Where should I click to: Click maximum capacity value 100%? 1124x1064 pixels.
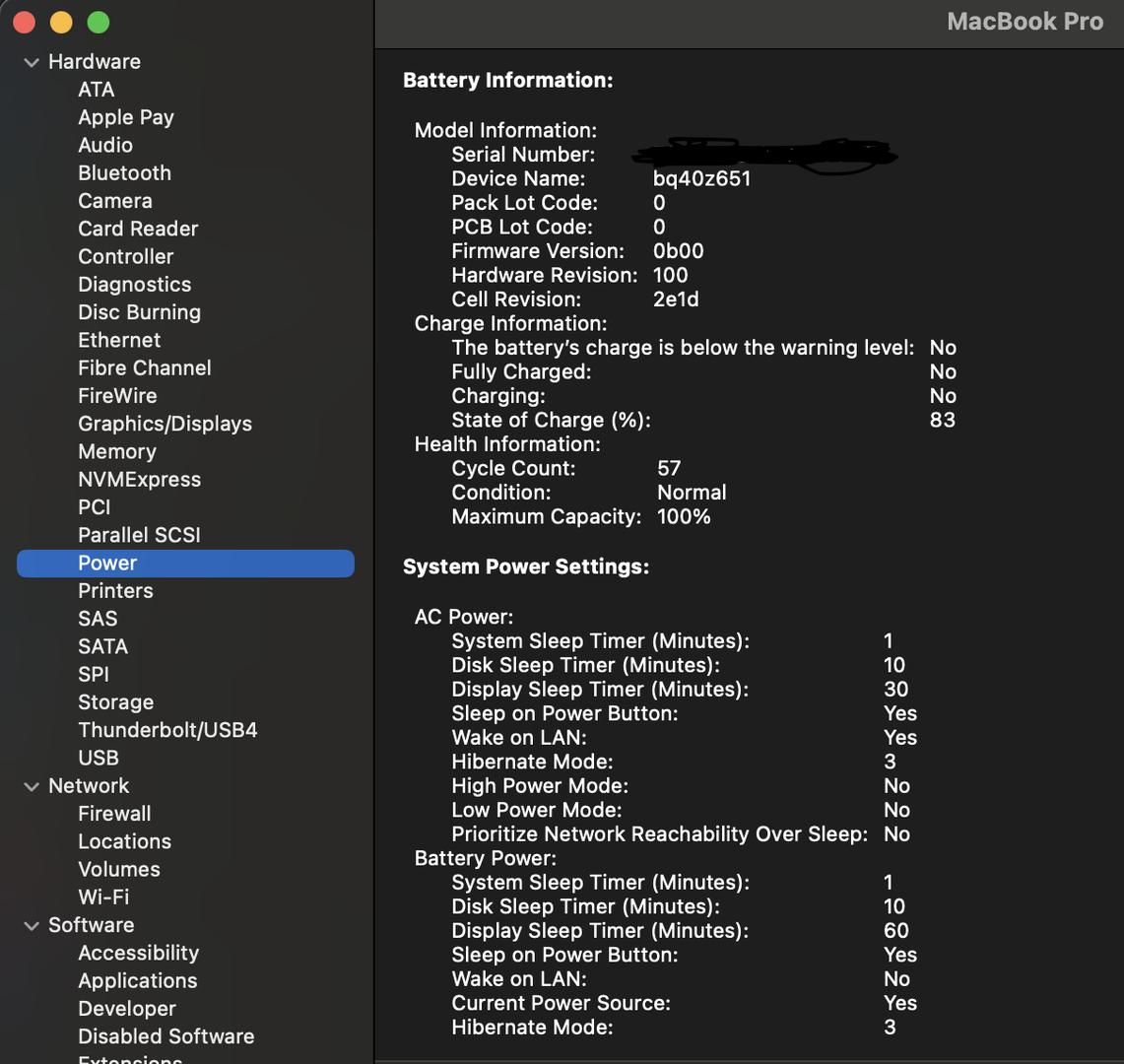coord(684,517)
